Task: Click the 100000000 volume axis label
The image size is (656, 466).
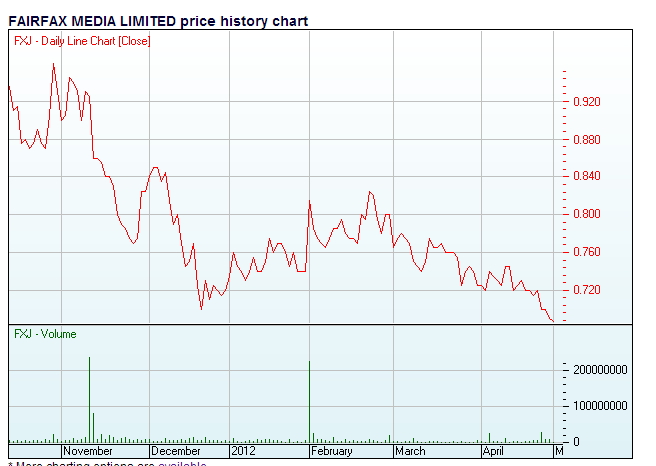Action: click(x=600, y=406)
